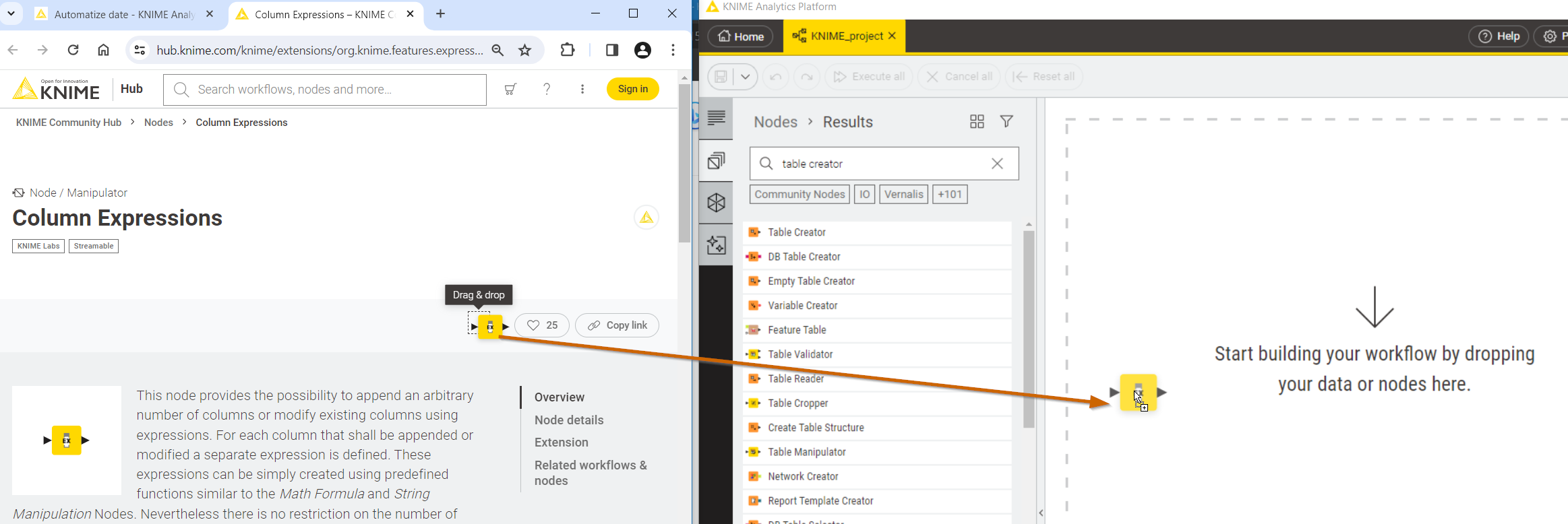Jump to the Extension section
The image size is (1568, 524).
(x=562, y=443)
